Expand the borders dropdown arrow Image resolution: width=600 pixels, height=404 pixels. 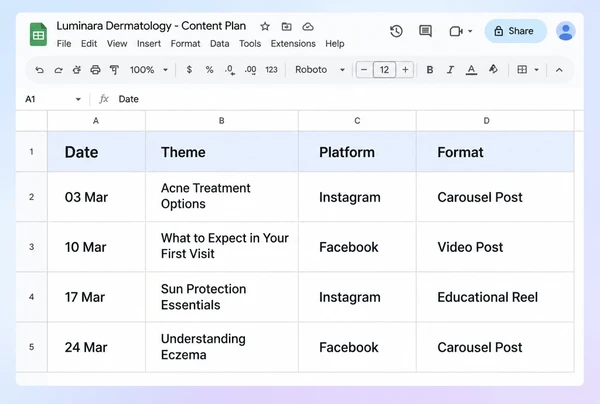(x=536, y=70)
